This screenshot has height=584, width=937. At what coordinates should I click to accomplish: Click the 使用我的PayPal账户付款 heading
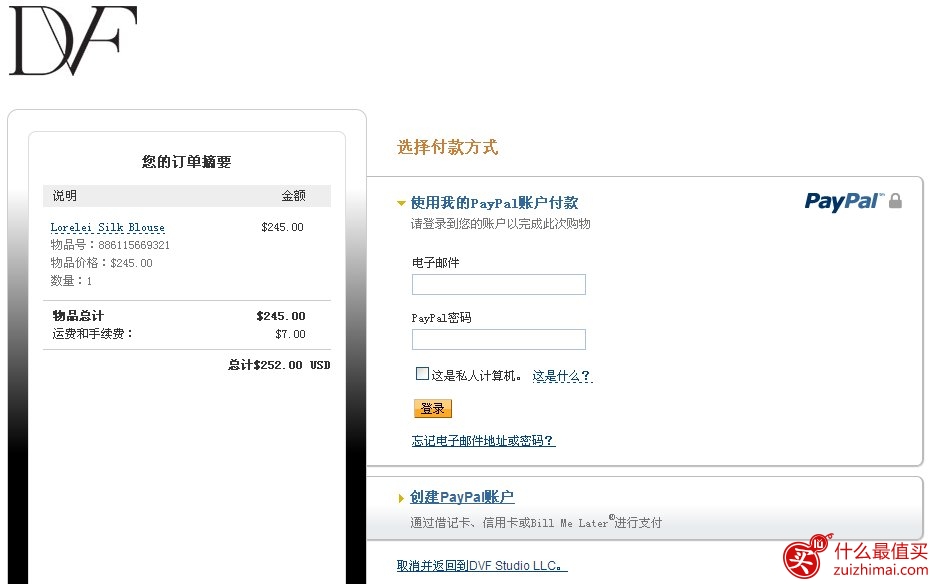(494, 203)
